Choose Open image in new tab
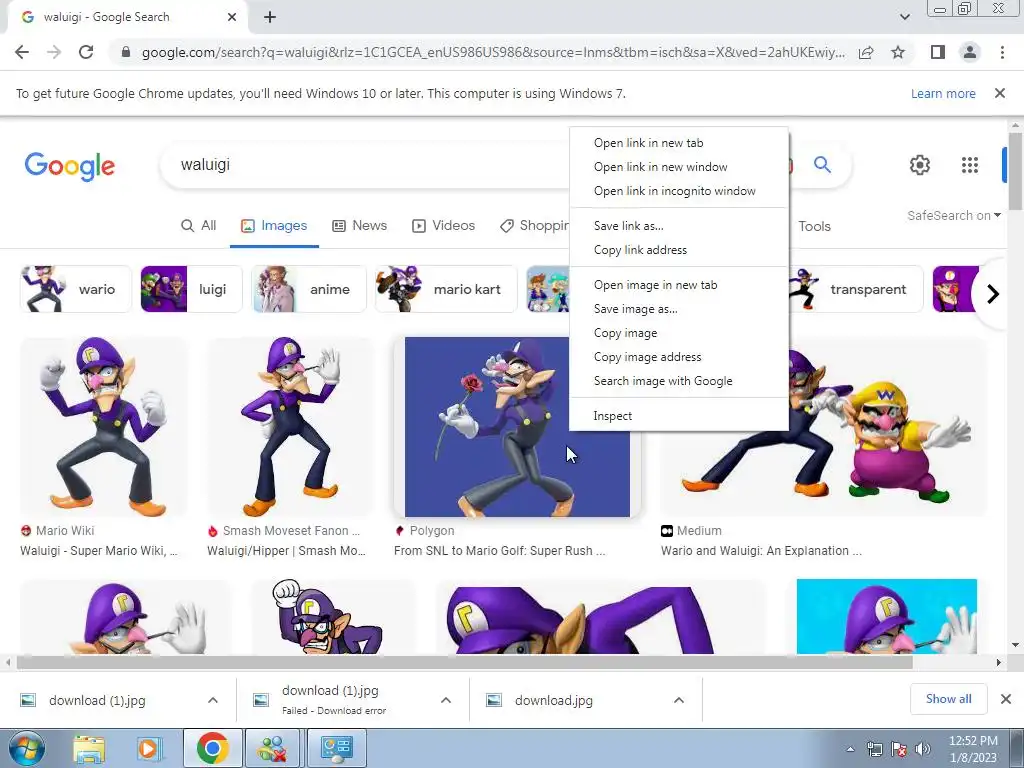The width and height of the screenshot is (1024, 768). (679, 285)
